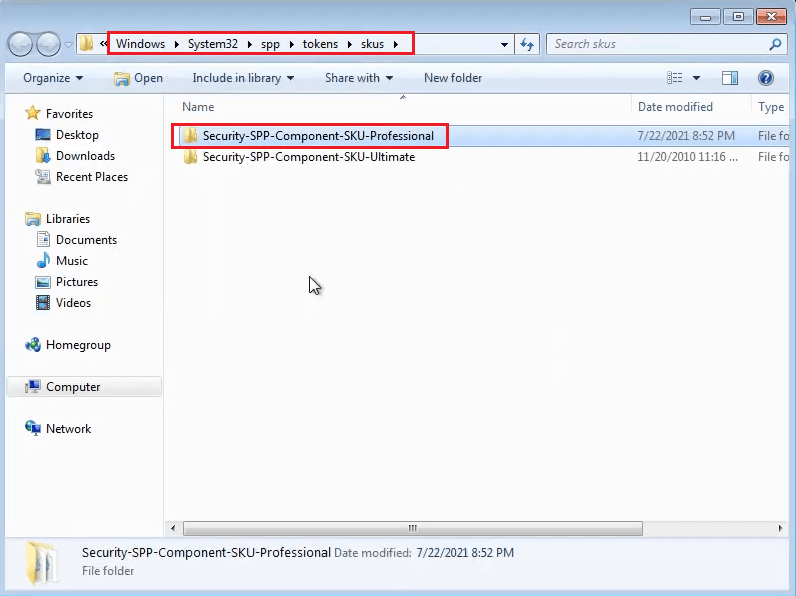Select Computer in the navigation pane

tap(73, 387)
